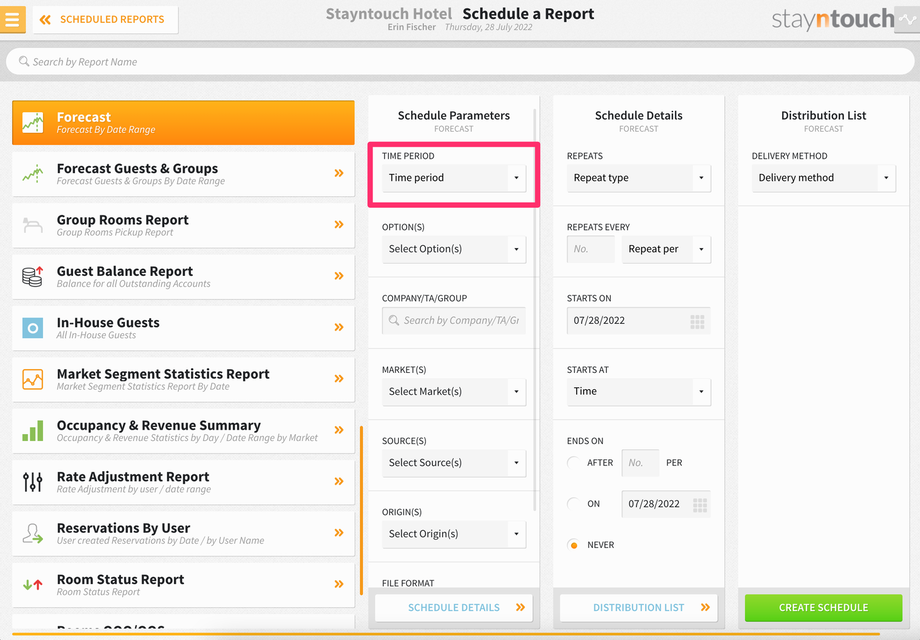
Task: Click the Occupancy & Revenue bar chart icon
Action: (33, 431)
